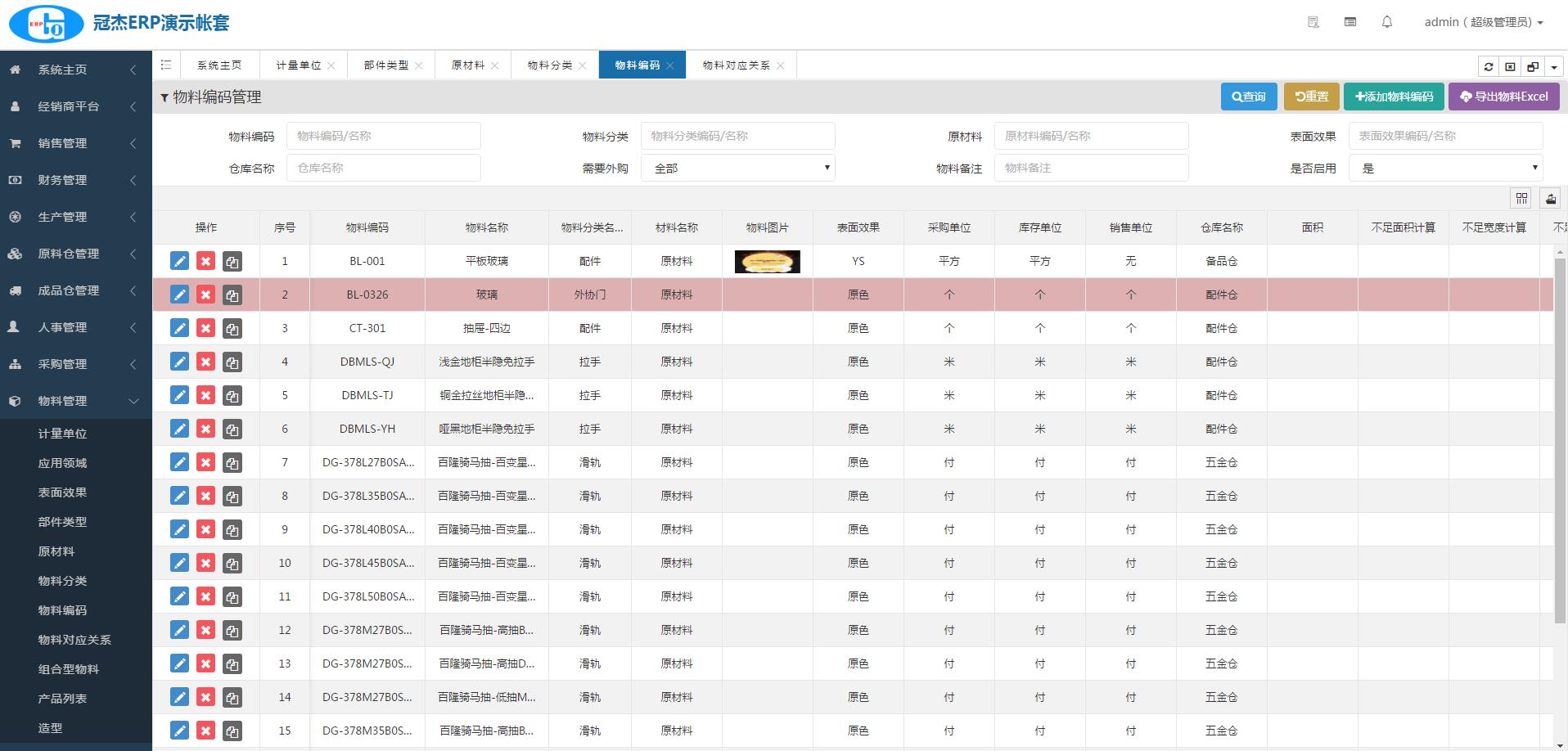
Task: Click the BL-001 material image thumbnail
Action: tap(767, 262)
